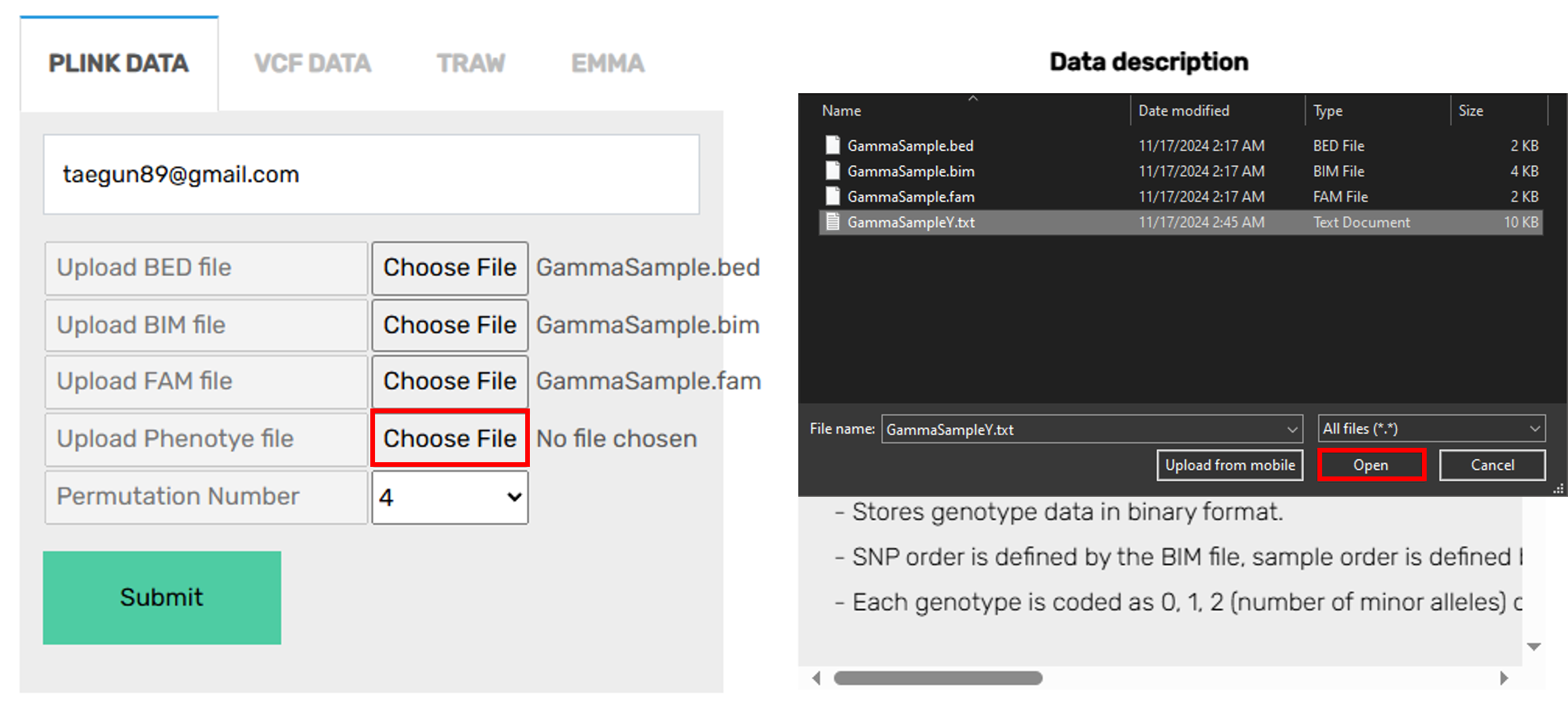
Task: Choose File for Phenotype upload
Action: [450, 438]
